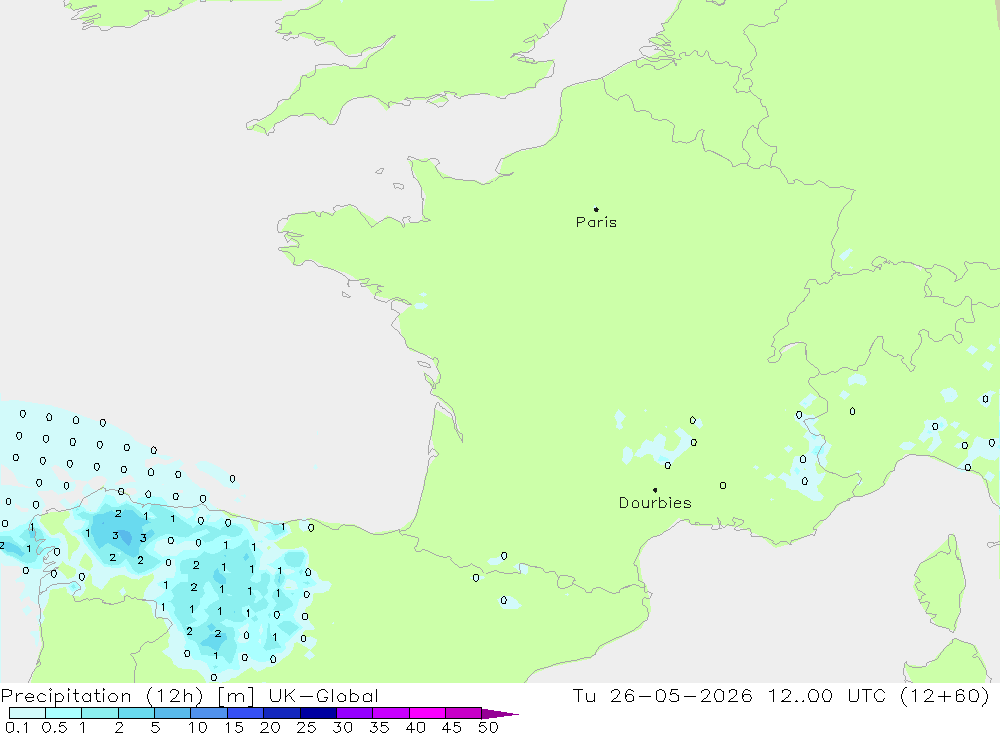Pick the legend swatch between 0.5 and 1
The height and width of the screenshot is (733, 1000).
click(x=64, y=713)
